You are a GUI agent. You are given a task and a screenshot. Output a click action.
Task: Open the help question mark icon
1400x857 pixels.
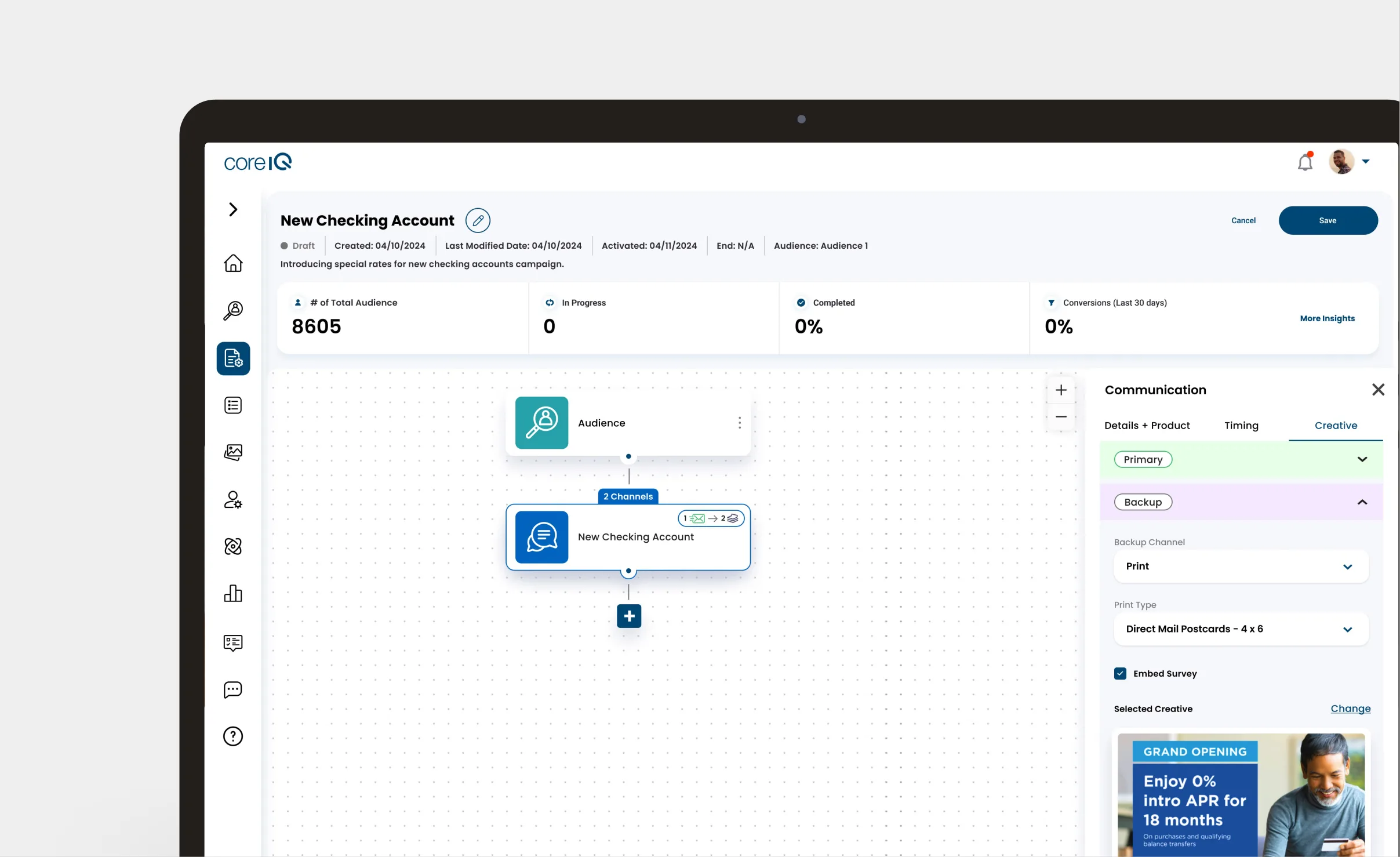click(x=233, y=736)
